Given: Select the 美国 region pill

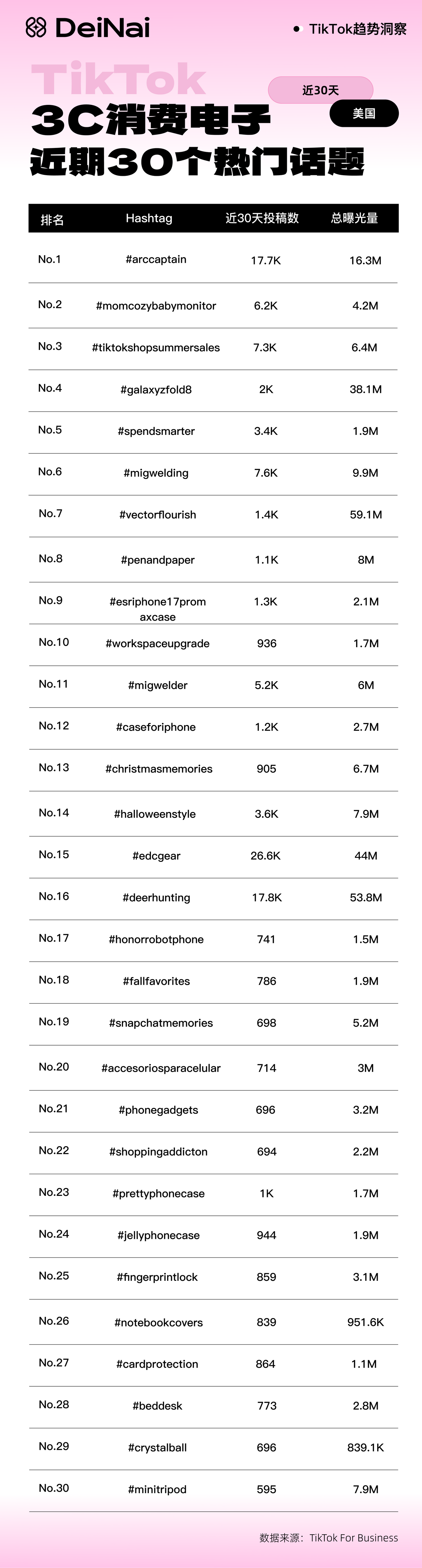Looking at the screenshot, I should click(364, 113).
